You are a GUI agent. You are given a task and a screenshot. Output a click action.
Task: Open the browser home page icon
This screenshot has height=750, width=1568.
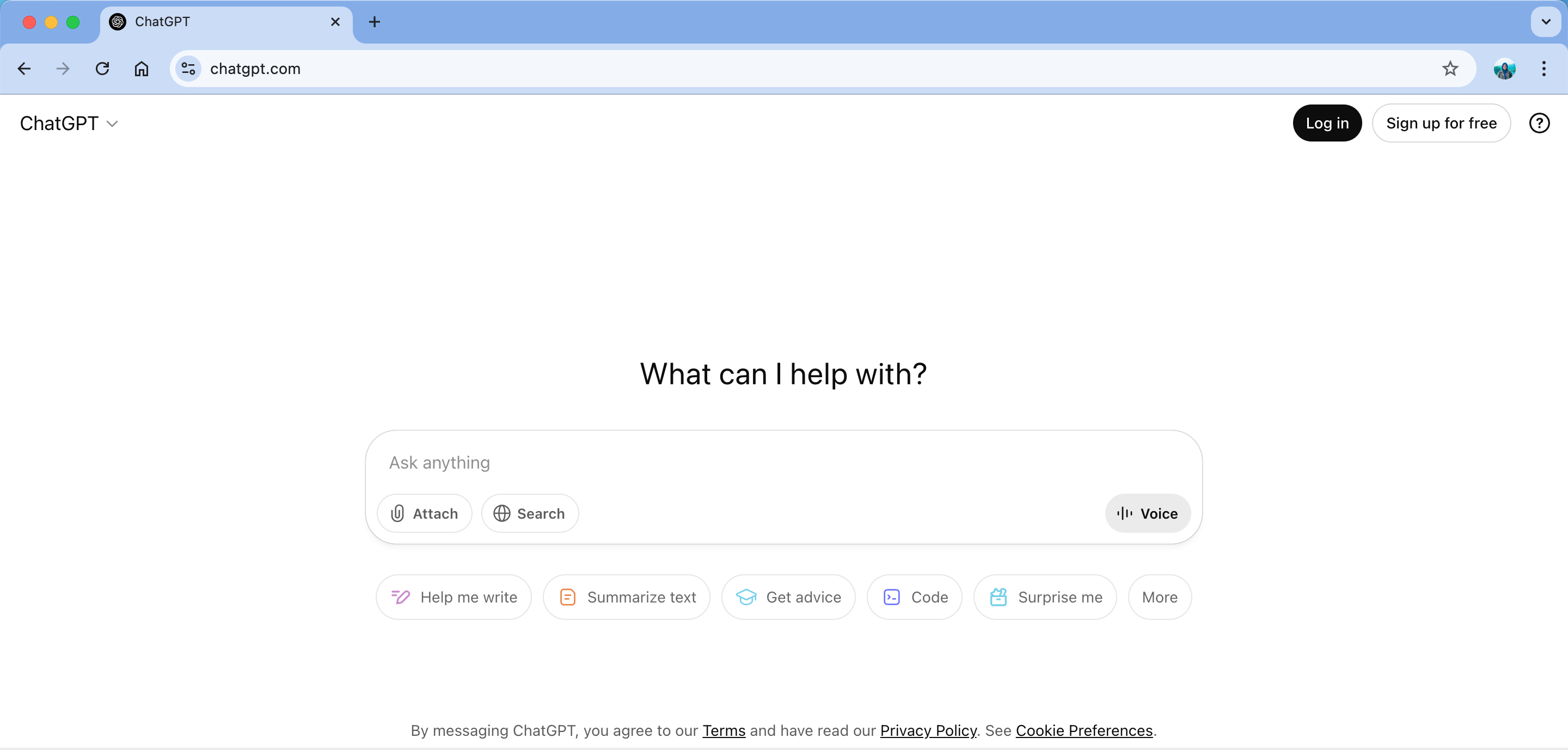(141, 69)
